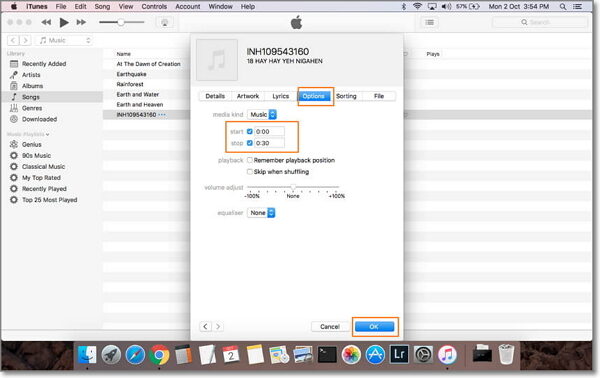
Task: Open Genius in the sidebar
Action: pos(31,144)
